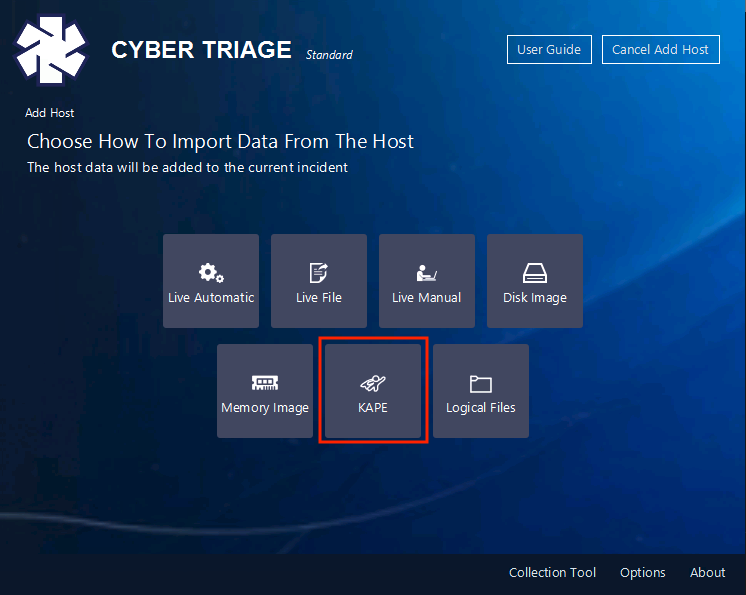Image resolution: width=746 pixels, height=595 pixels.
Task: Click 'The host data will be added' subtitle
Action: pos(187,167)
